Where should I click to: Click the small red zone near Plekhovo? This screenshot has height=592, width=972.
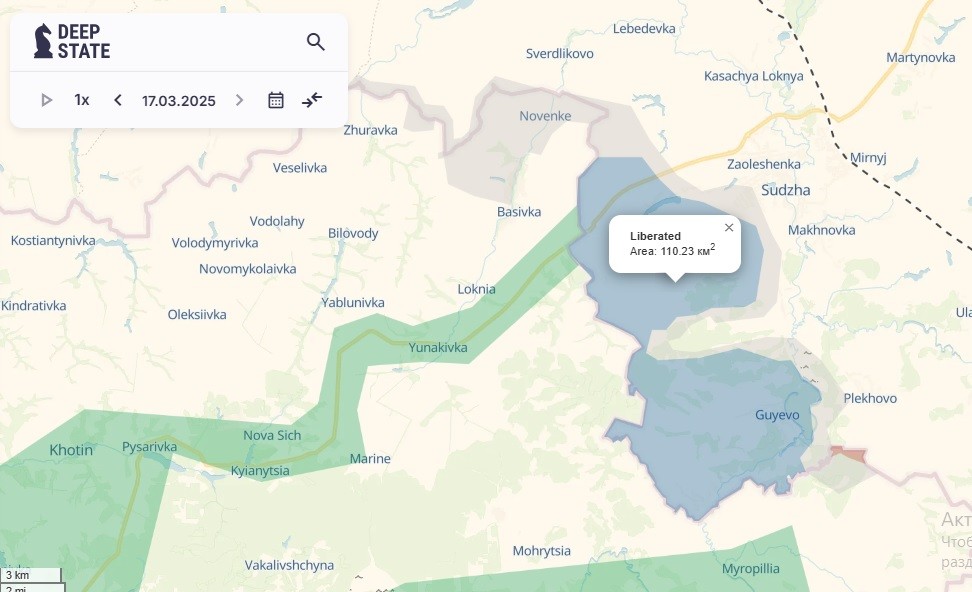pyautogui.click(x=847, y=454)
